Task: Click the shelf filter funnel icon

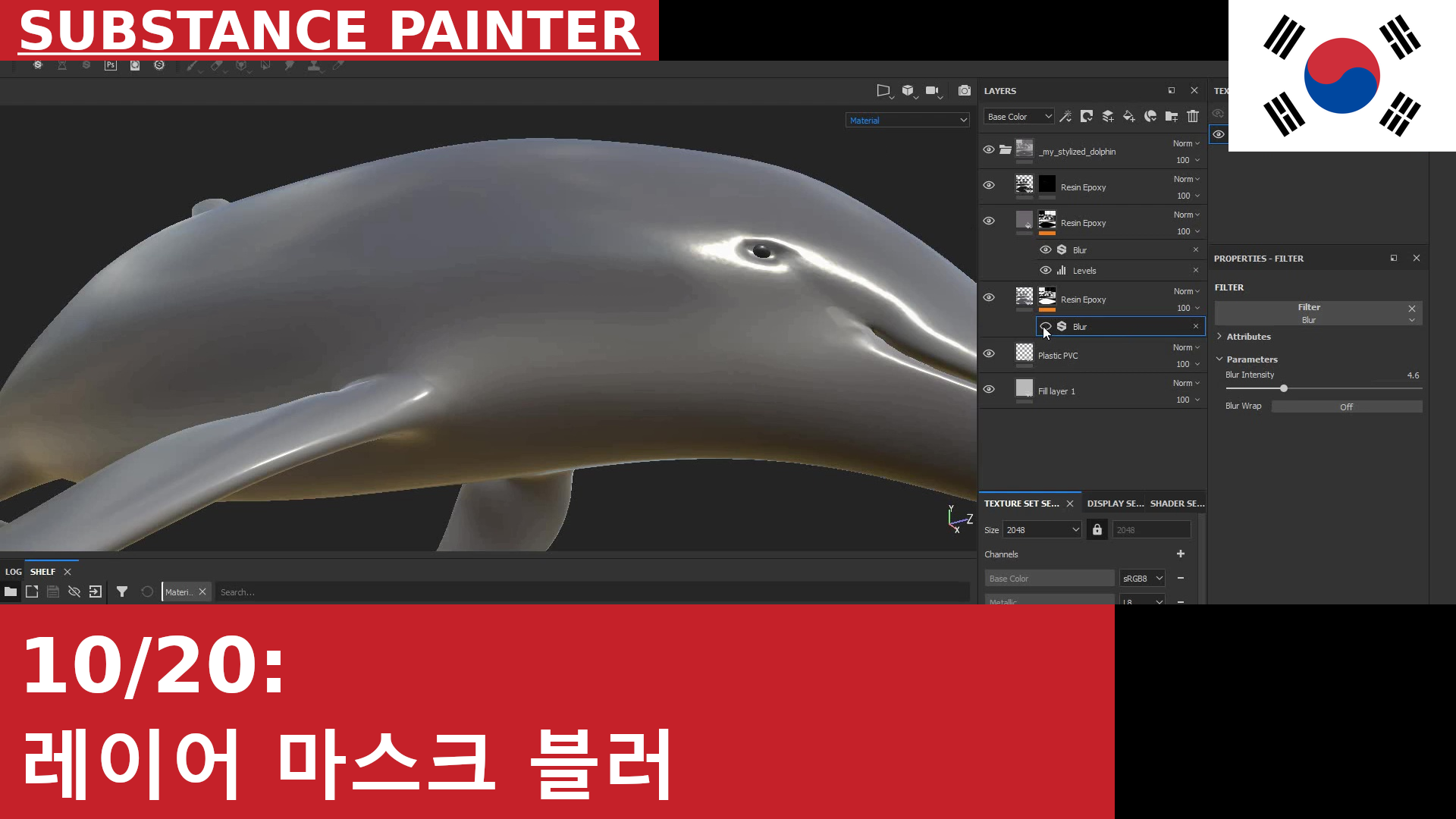Action: (x=122, y=591)
